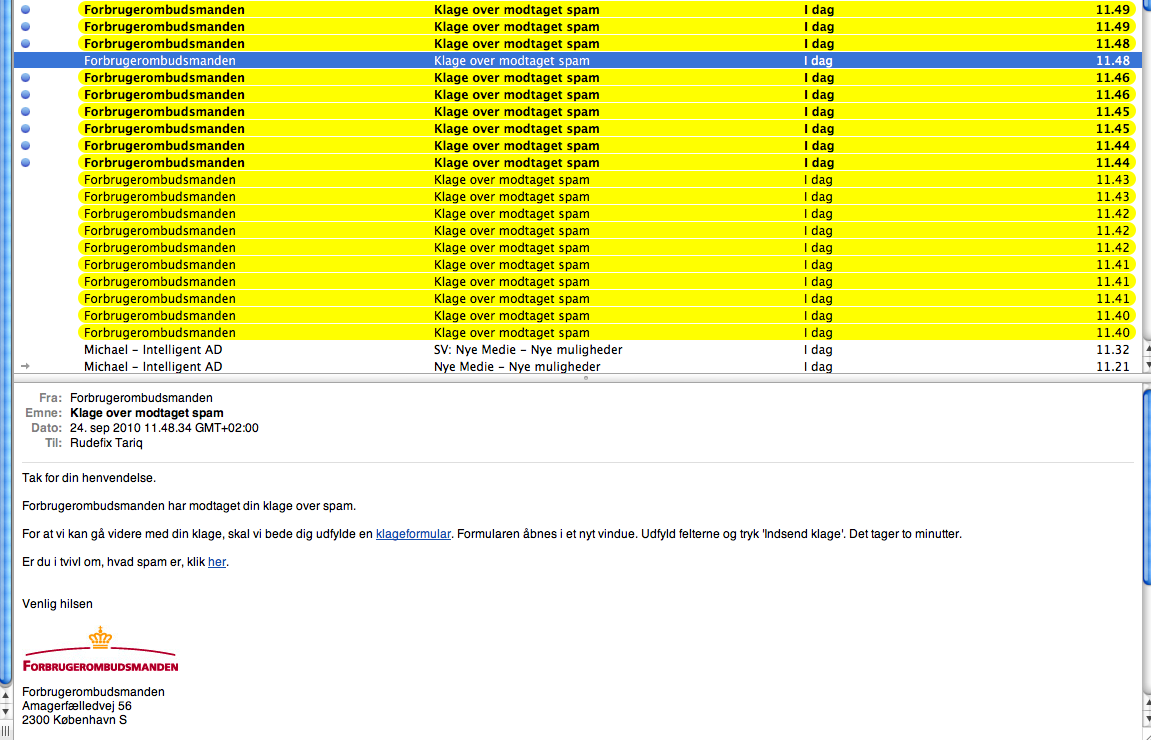Image resolution: width=1151 pixels, height=740 pixels.
Task: Click sender Forbrugerombudsmanden in the Fra header
Action: [141, 397]
